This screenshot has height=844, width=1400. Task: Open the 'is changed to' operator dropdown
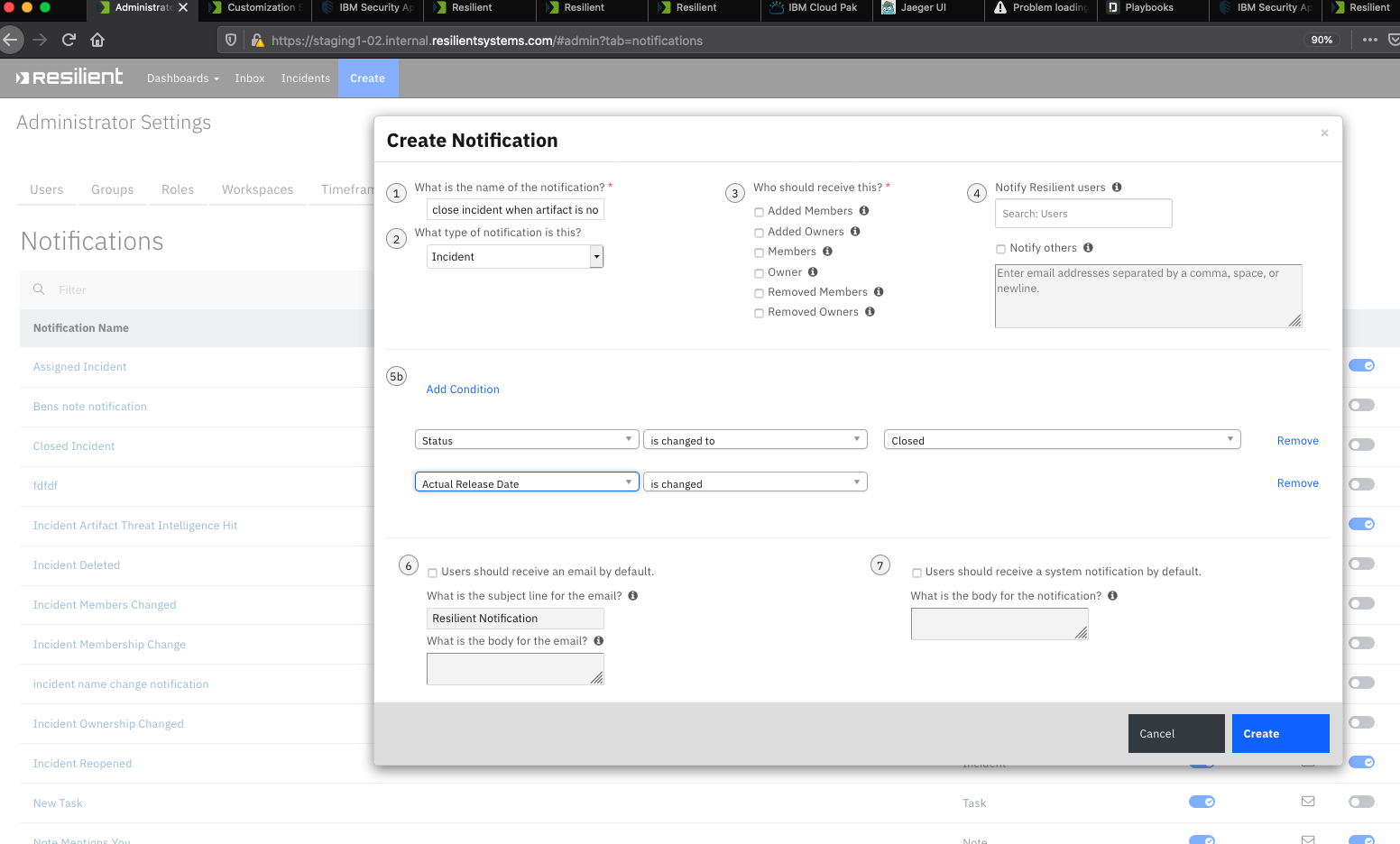[755, 440]
